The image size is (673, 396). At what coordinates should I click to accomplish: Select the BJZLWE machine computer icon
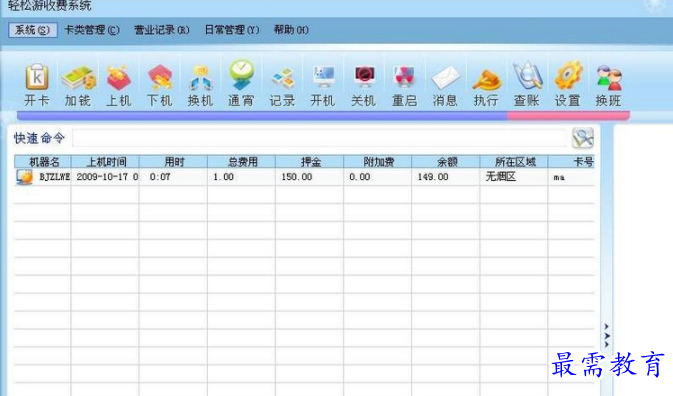24,177
